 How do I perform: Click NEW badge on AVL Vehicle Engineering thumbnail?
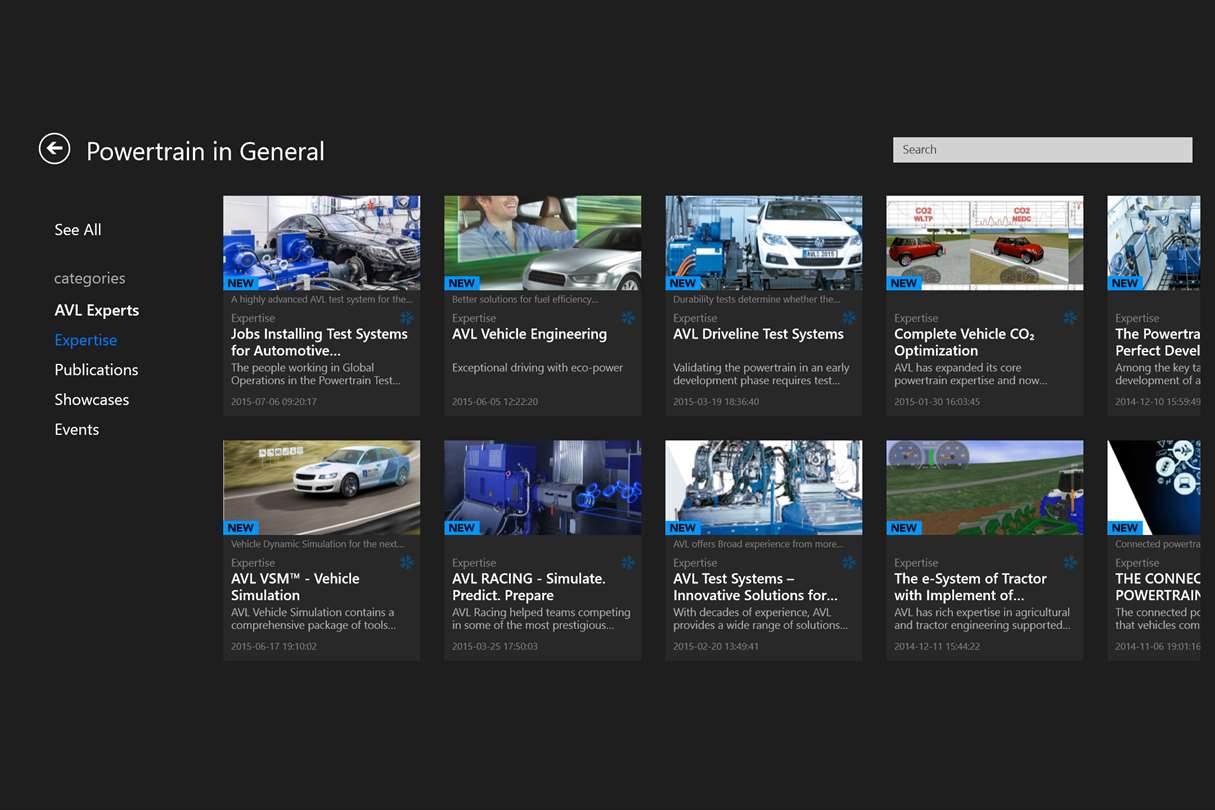pos(462,283)
